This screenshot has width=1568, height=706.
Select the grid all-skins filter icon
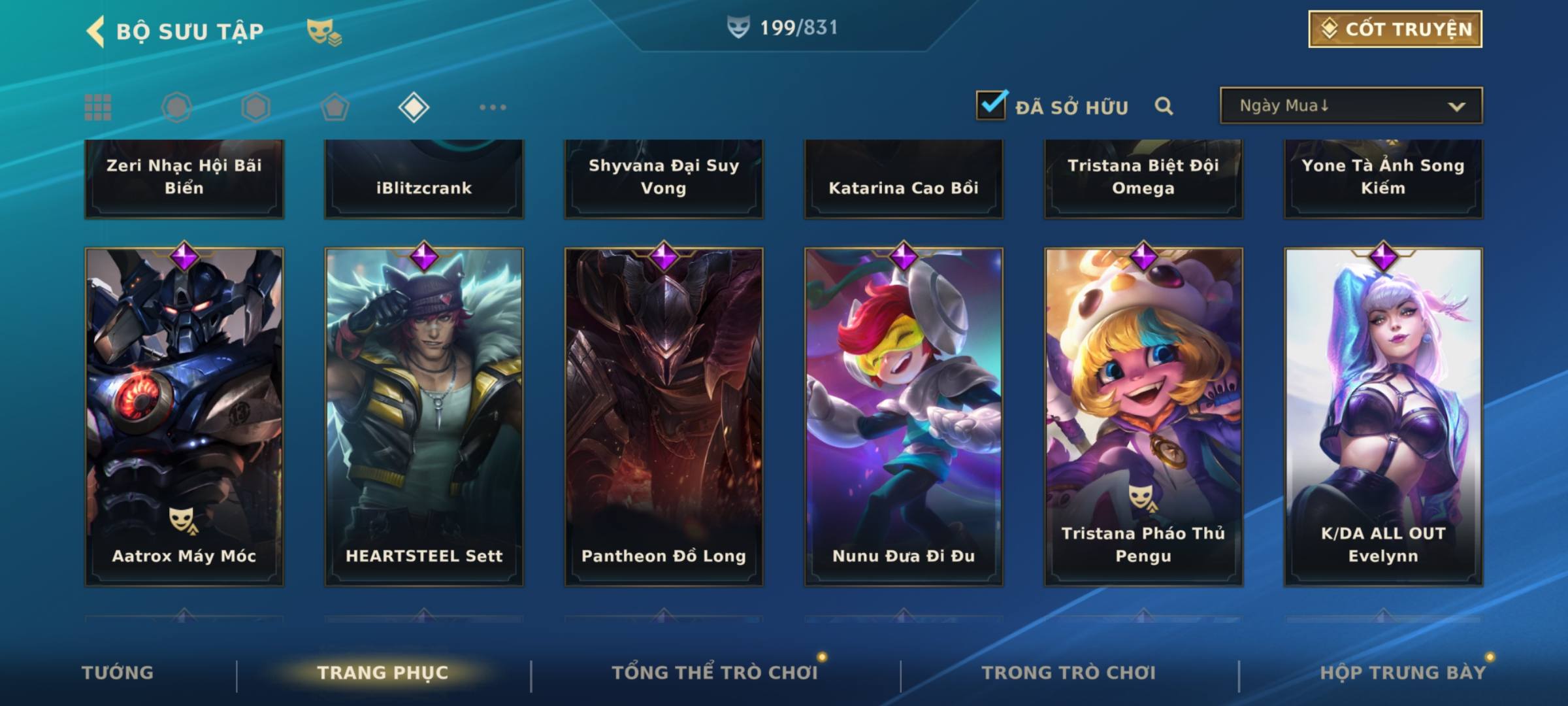[98, 107]
